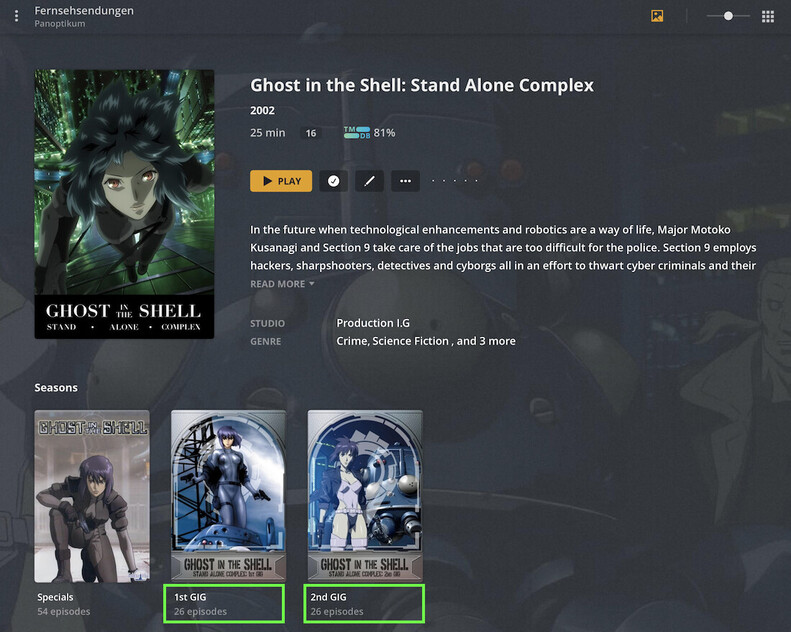Screen dimensions: 791x632
Task: Toggle the background artwork display icon
Action: click(x=657, y=16)
